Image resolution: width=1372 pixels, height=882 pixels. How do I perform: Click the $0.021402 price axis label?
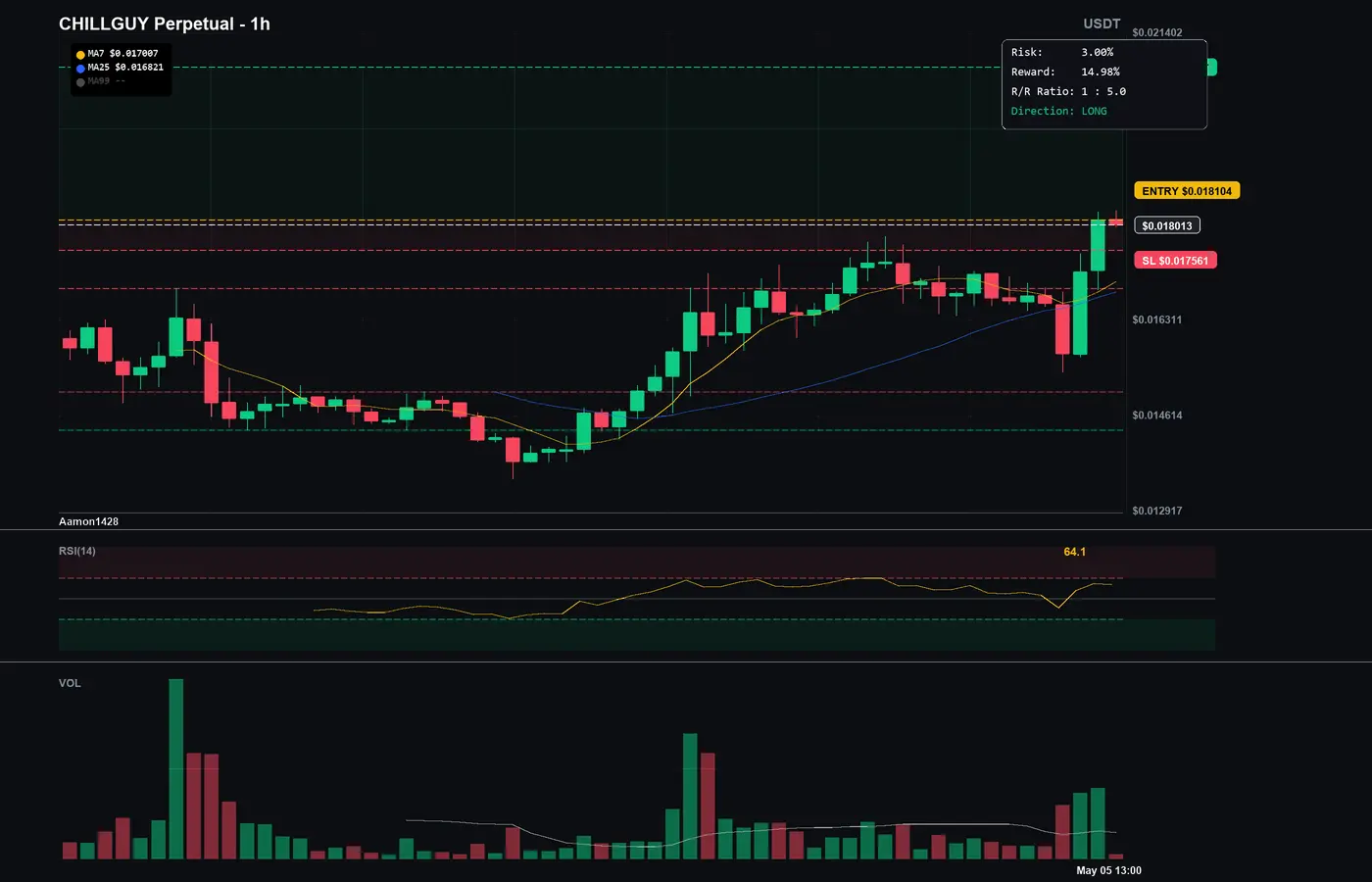[x=1157, y=32]
